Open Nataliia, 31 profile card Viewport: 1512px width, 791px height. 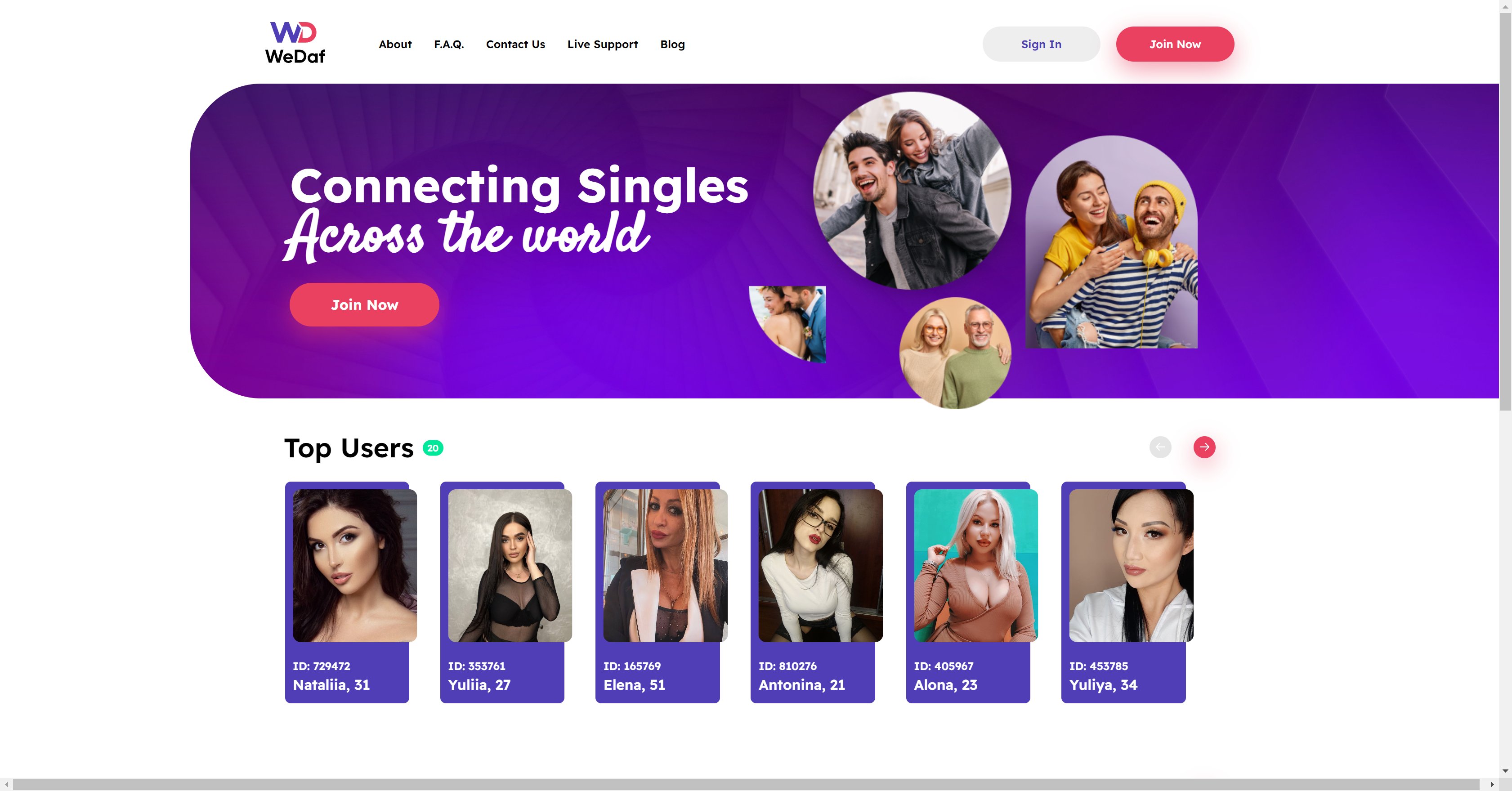point(347,593)
